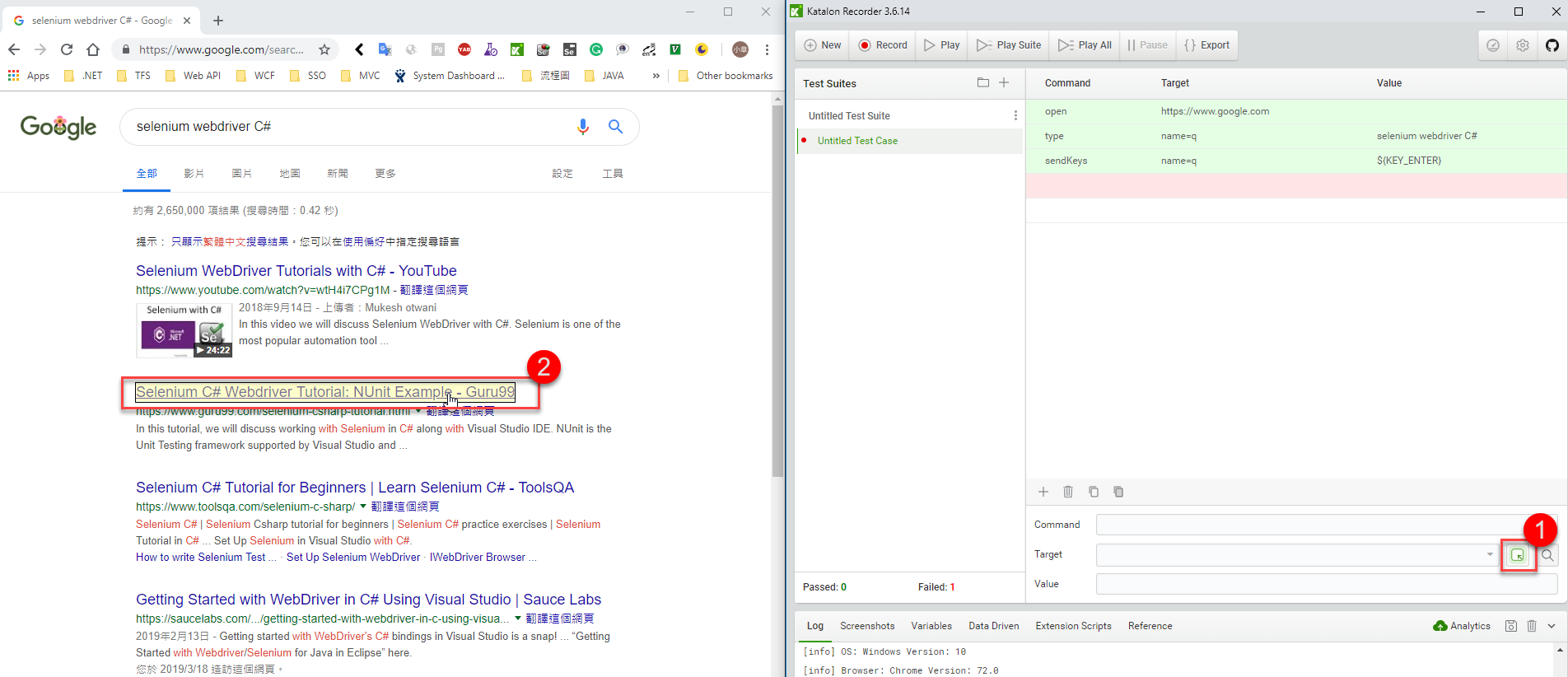This screenshot has width=1568, height=677.
Task: Expand the Target dropdown arrow
Action: pos(1490,555)
